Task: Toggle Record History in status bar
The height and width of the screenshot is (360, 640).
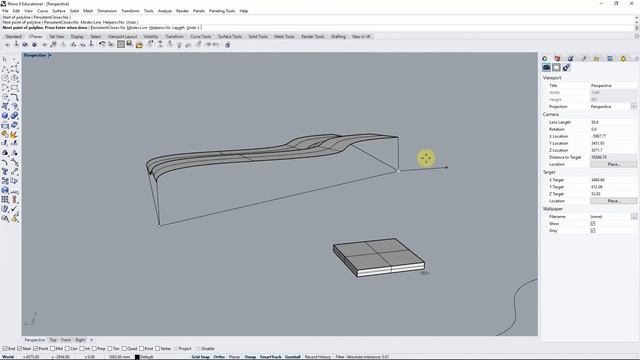Action: coord(318,357)
